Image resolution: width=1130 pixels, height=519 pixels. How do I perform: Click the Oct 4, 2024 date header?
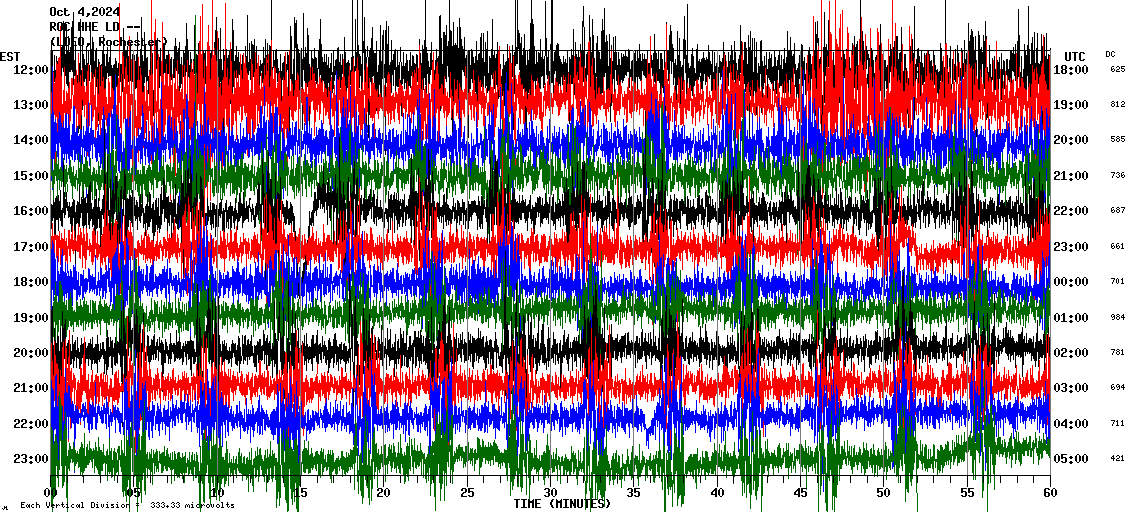85,12
